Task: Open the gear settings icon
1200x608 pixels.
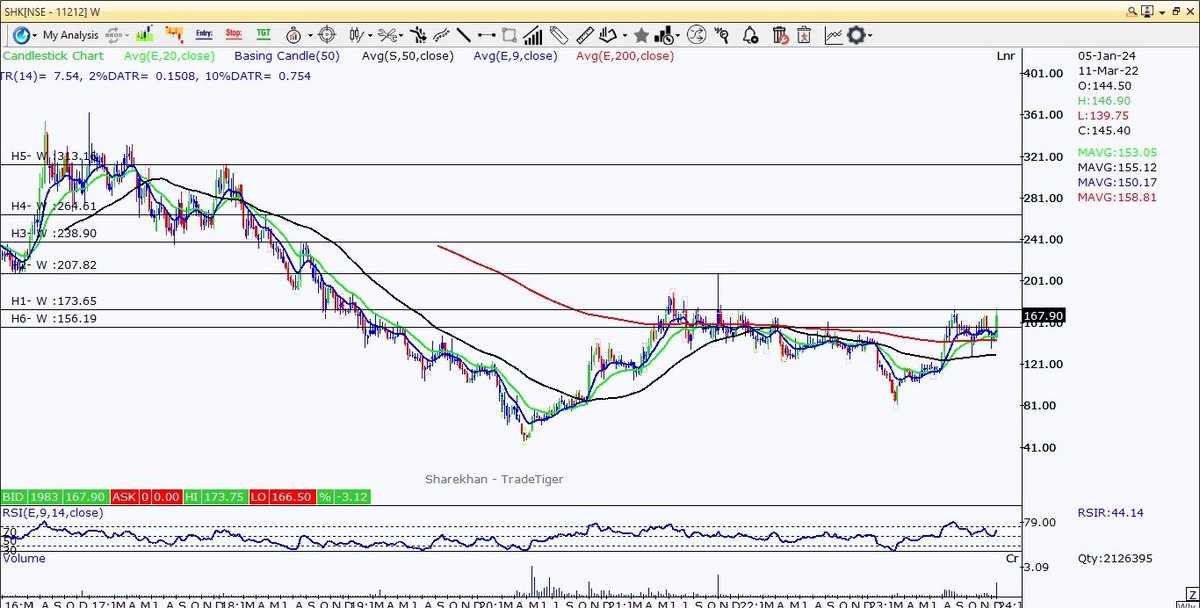Action: coord(855,35)
